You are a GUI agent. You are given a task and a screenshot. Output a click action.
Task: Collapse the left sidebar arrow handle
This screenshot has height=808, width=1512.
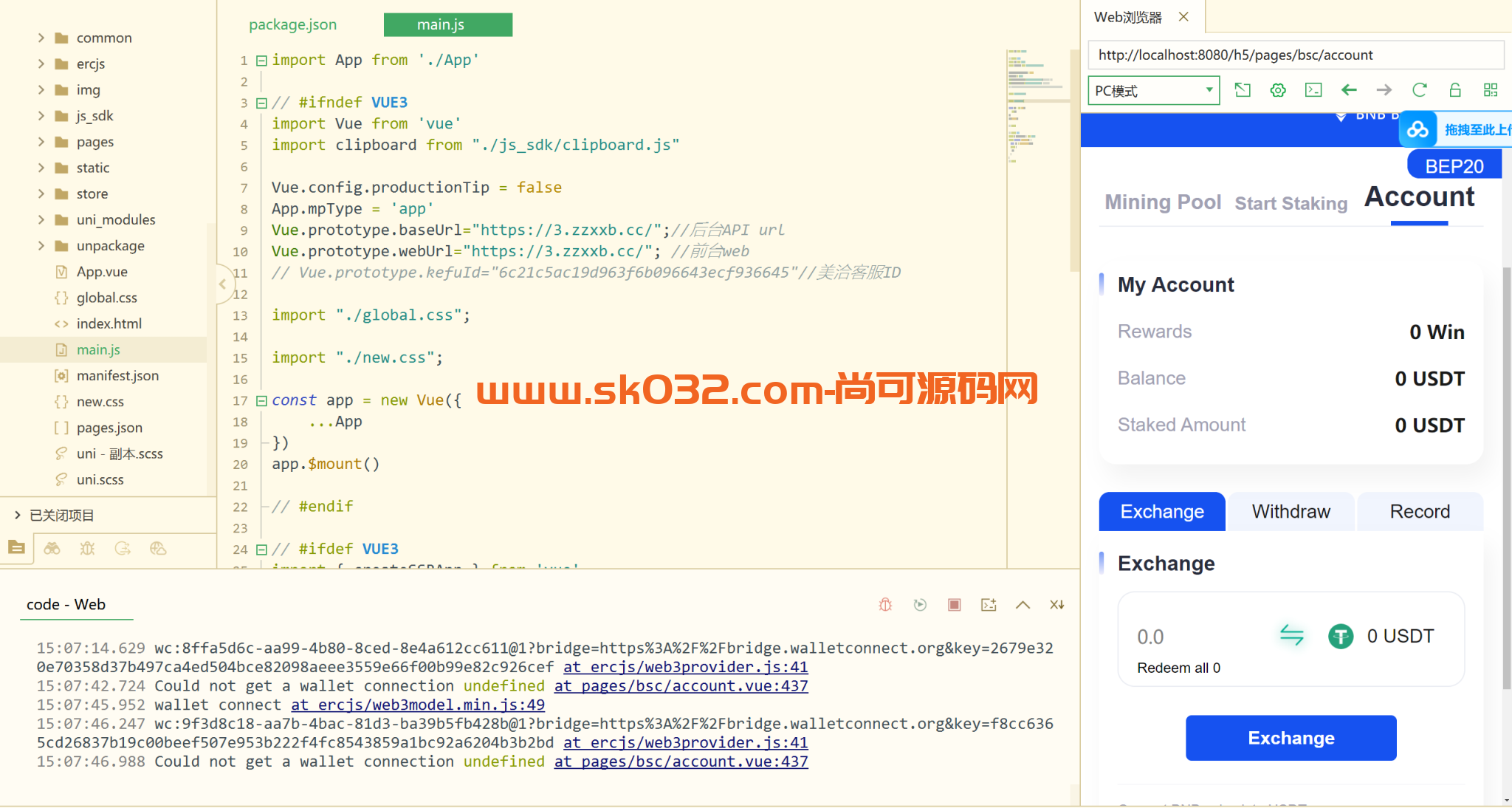pyautogui.click(x=222, y=284)
